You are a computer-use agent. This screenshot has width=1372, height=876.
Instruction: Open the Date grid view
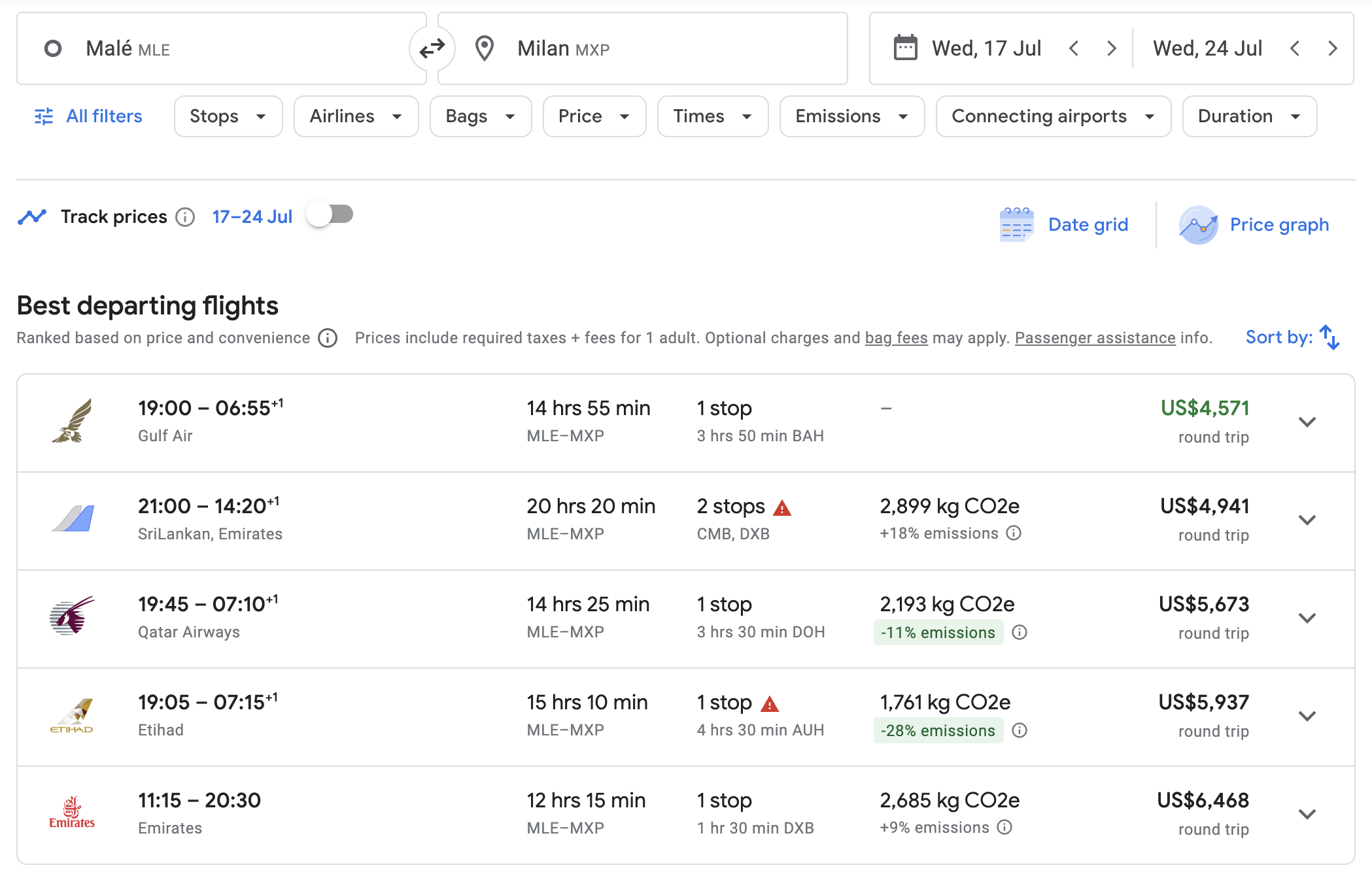pyautogui.click(x=1064, y=225)
